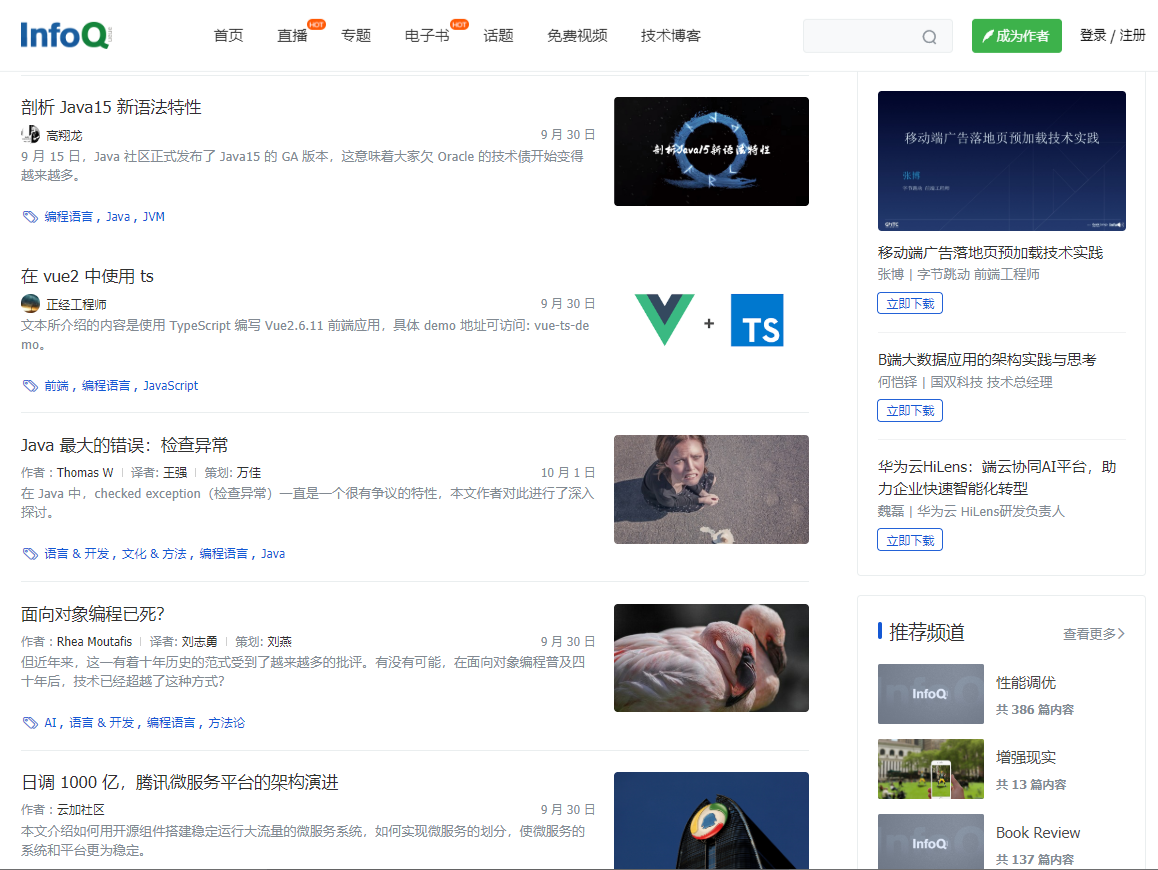Download 华为云HiLens talk via 立即下载
Screen dimensions: 1158x870
coord(910,541)
